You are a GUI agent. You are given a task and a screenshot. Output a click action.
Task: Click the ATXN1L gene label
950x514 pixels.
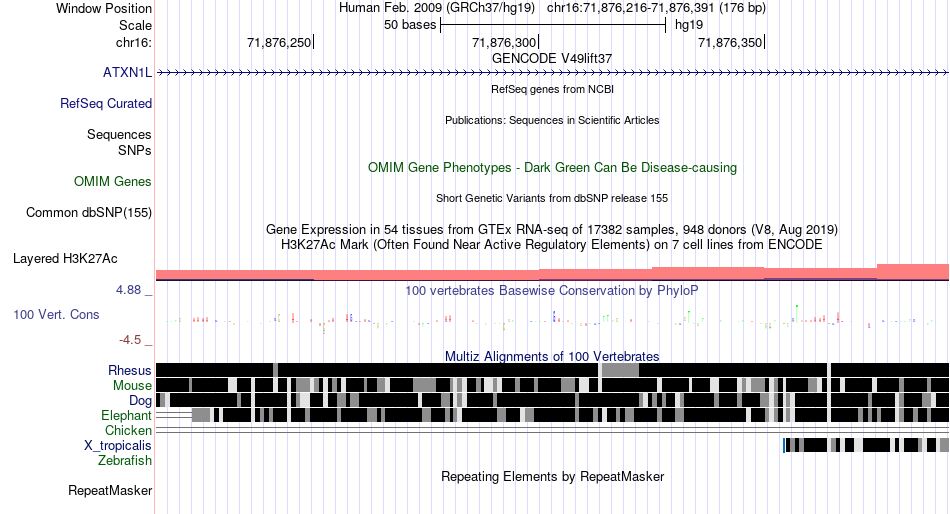[127, 73]
